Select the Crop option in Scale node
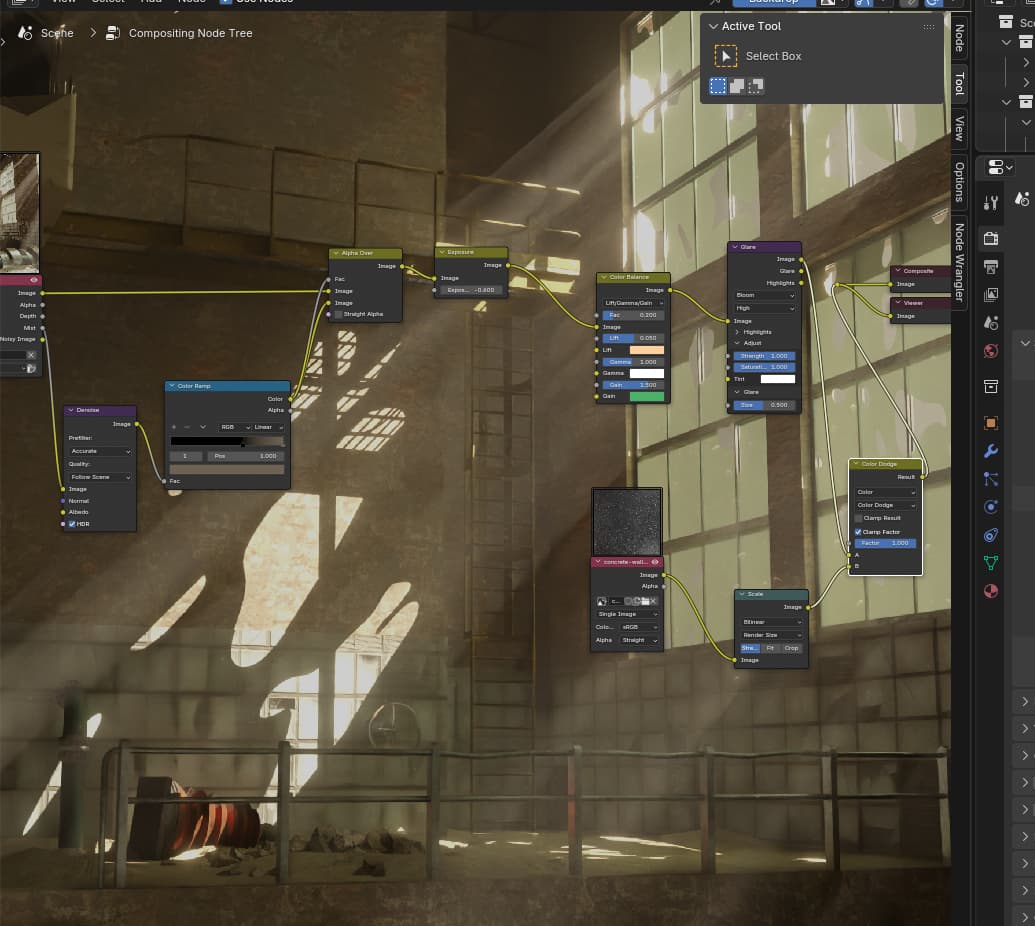 pos(791,648)
